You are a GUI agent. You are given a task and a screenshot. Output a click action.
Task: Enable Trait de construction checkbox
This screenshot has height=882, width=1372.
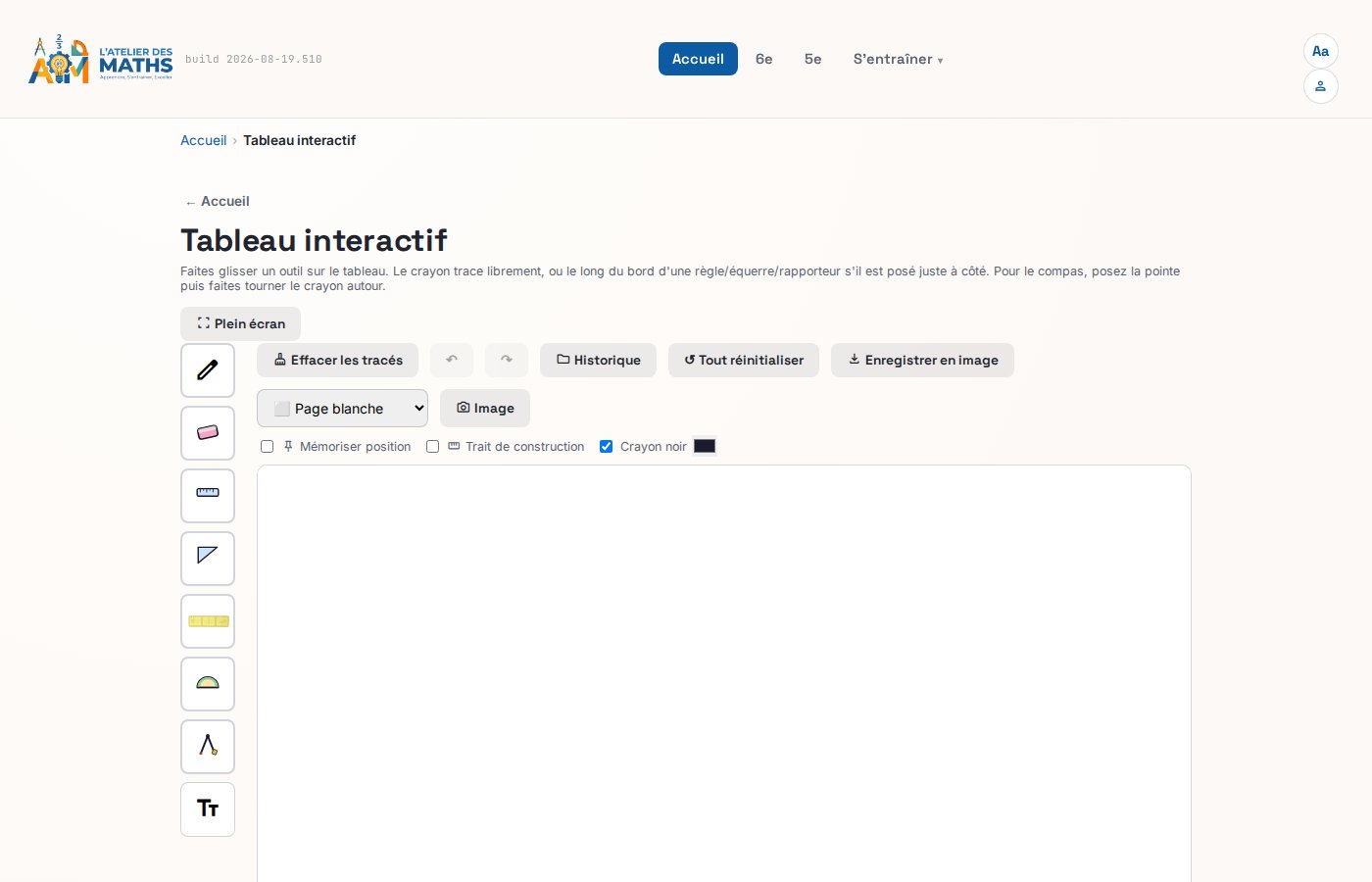point(433,447)
